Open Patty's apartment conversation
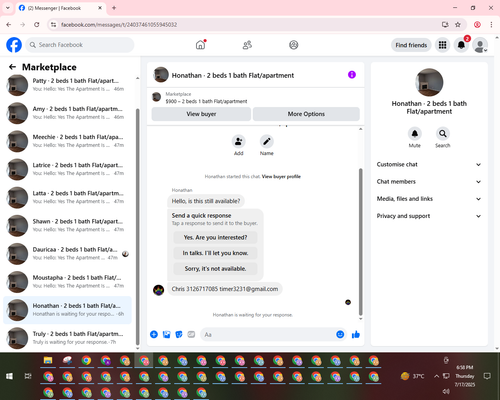Screen dimensions: 500x400 coord(67,85)
